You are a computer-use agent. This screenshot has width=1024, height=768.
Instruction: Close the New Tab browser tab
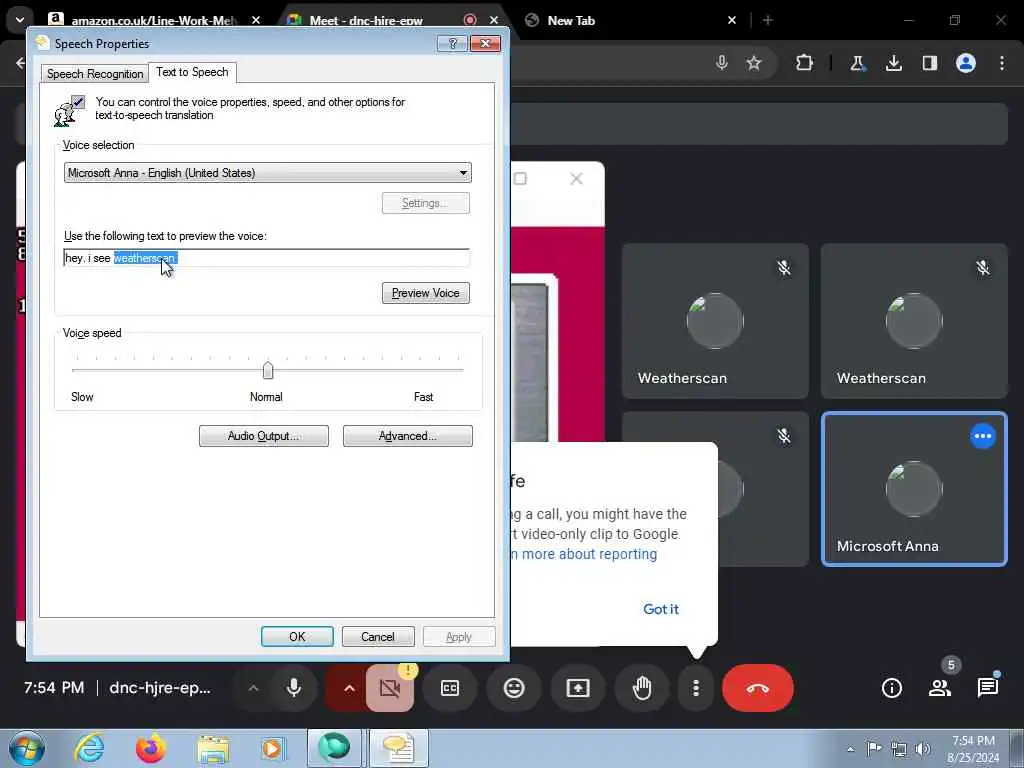tap(732, 20)
